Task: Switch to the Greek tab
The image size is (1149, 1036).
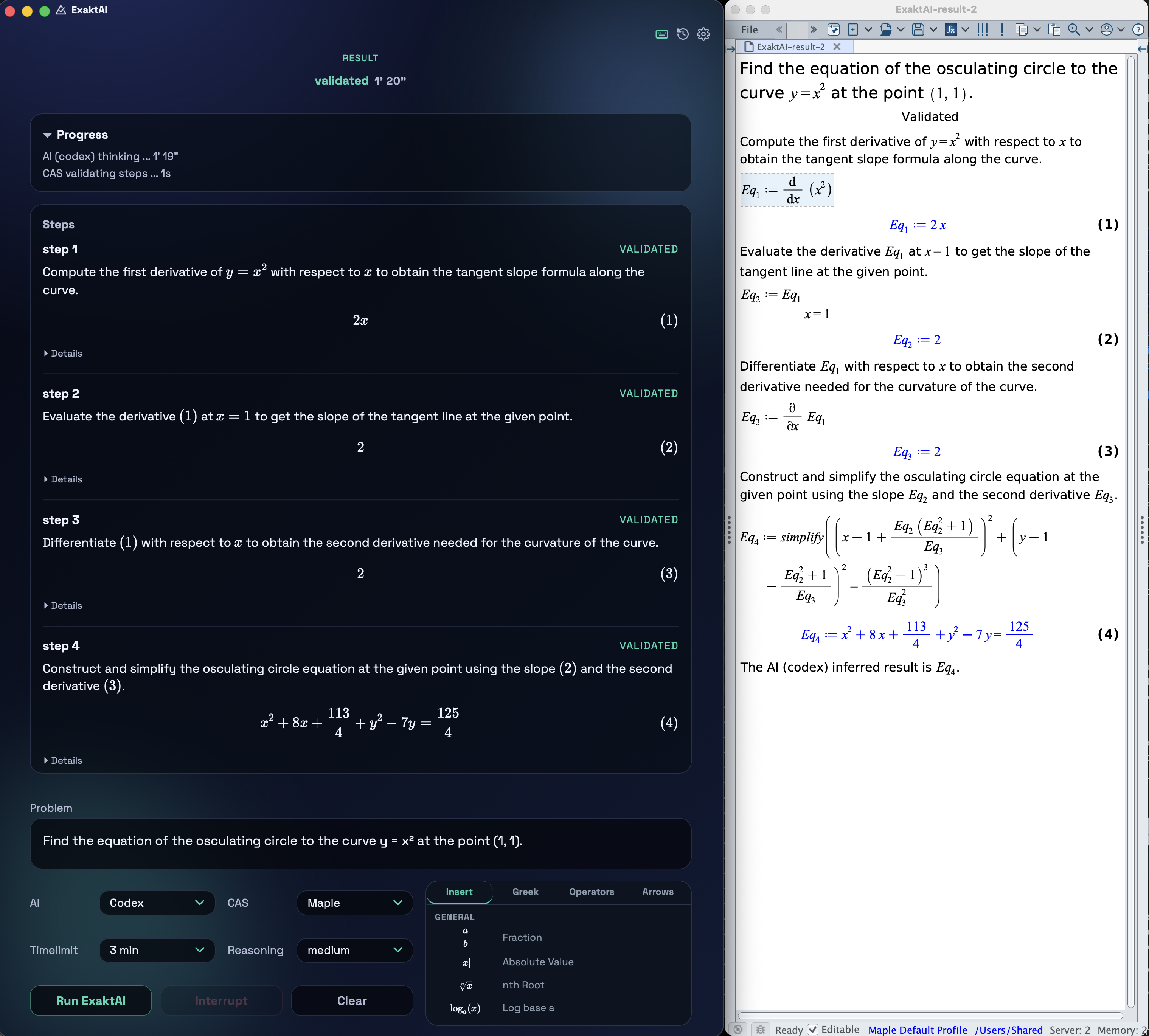Action: click(x=525, y=892)
